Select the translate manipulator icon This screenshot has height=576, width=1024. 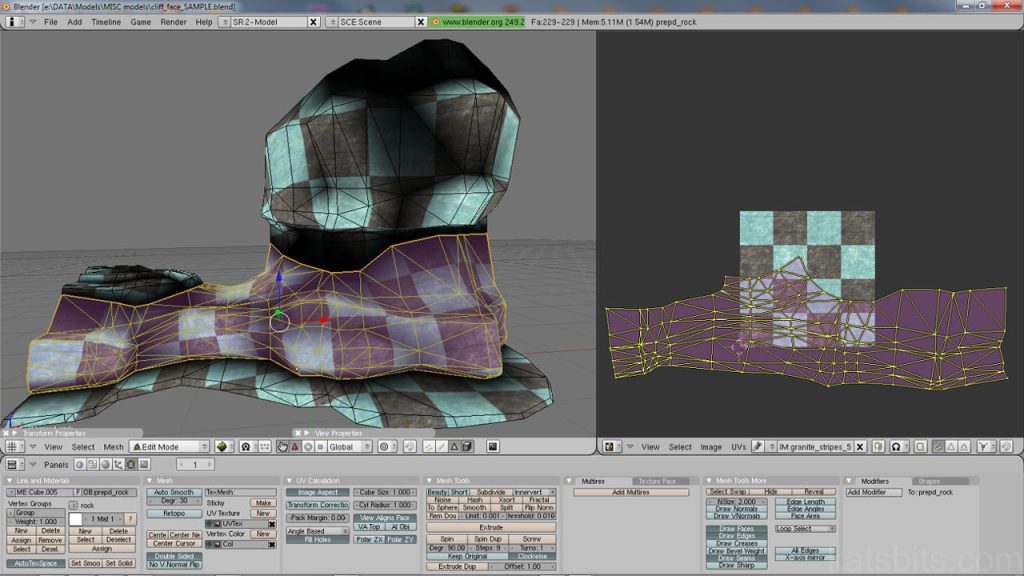(295, 447)
